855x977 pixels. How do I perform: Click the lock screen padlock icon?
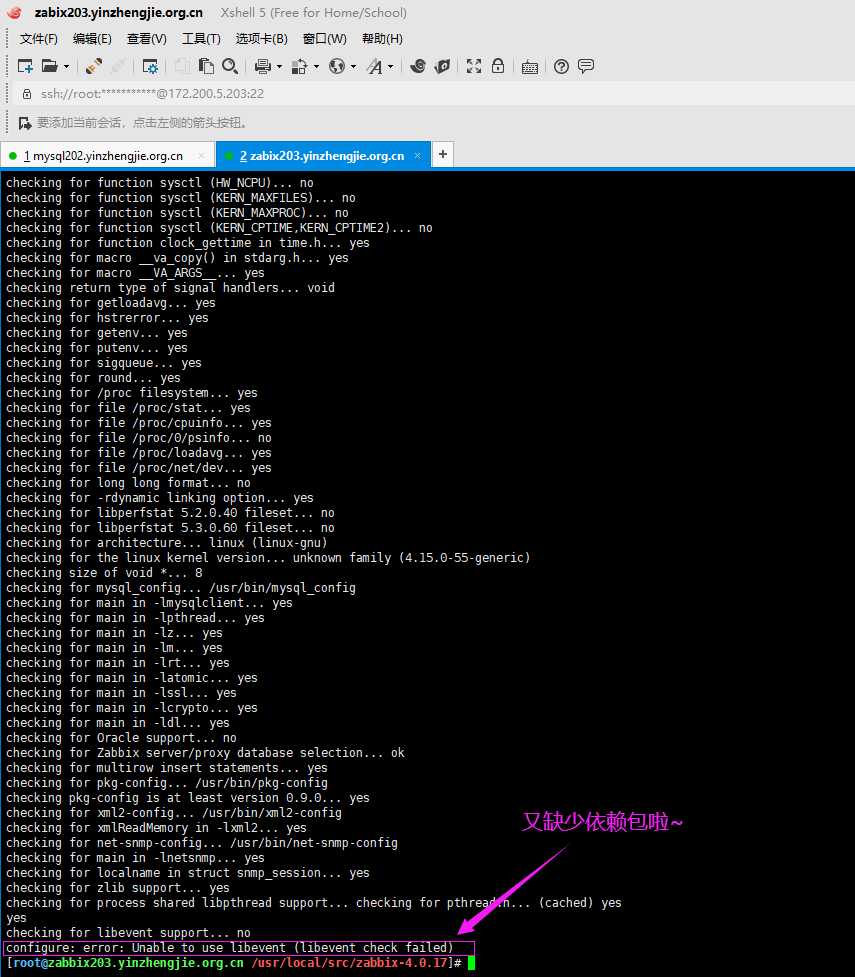pyautogui.click(x=498, y=66)
